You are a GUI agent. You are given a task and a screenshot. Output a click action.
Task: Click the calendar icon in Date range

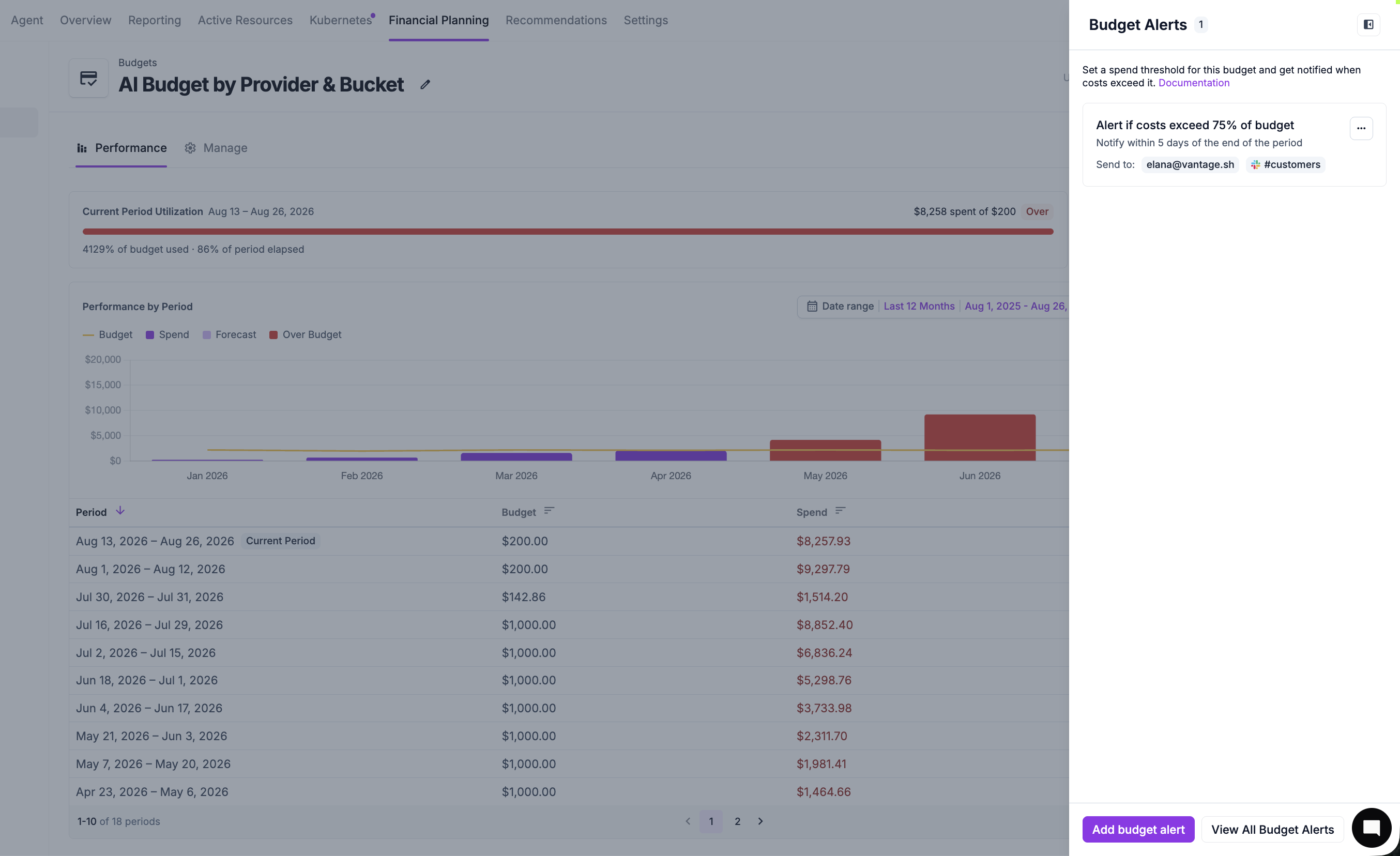pyautogui.click(x=812, y=306)
